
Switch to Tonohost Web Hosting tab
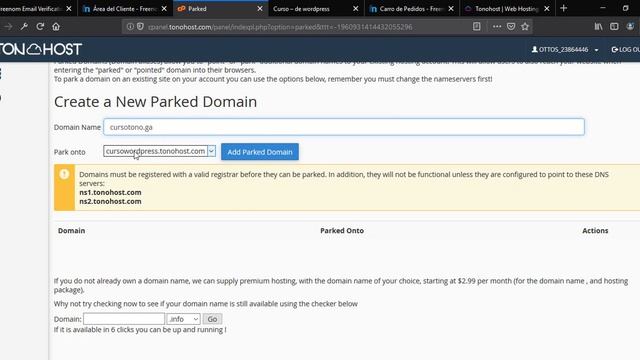[x=507, y=9]
